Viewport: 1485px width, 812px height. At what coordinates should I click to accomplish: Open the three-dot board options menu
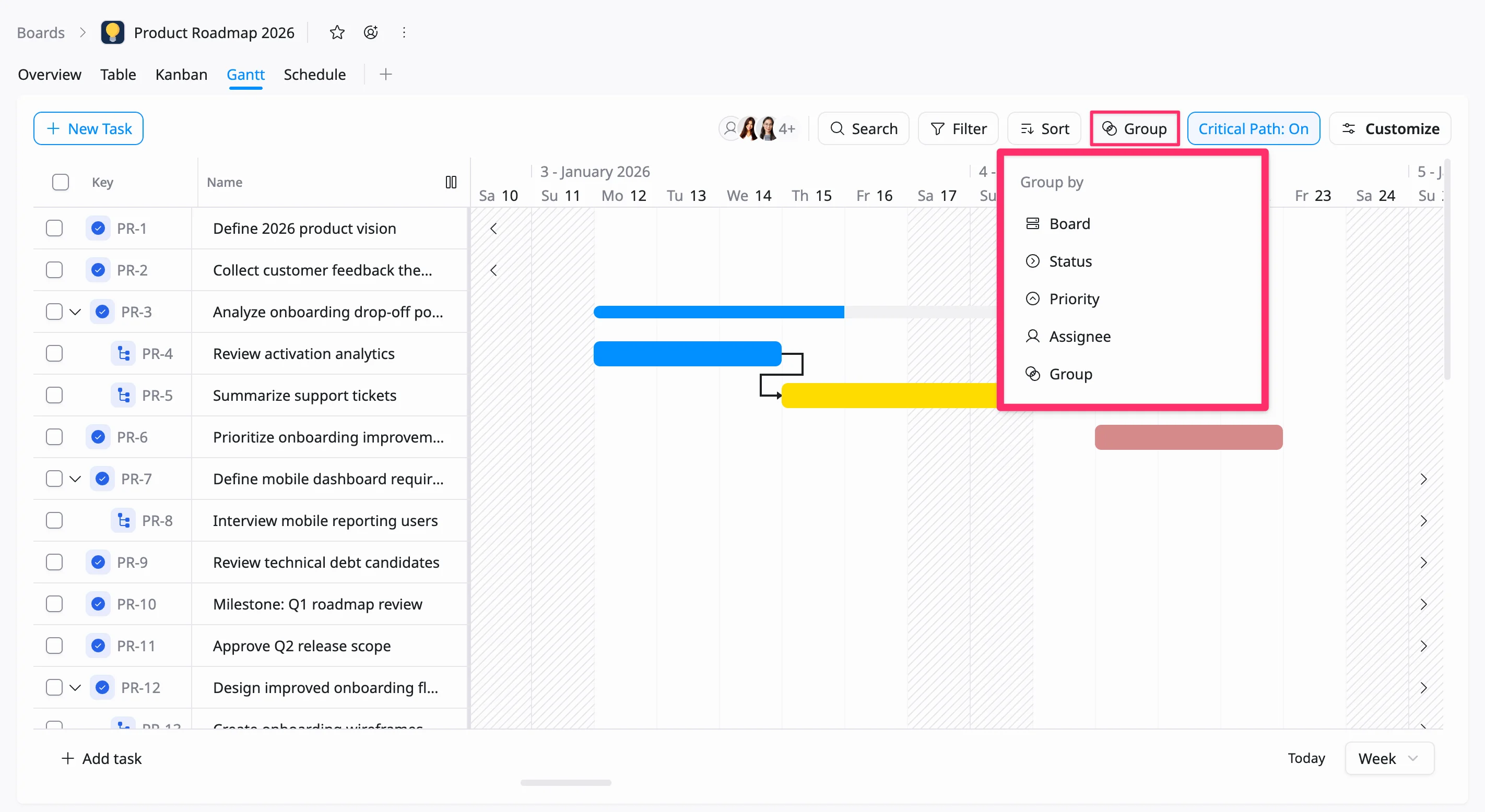(404, 32)
